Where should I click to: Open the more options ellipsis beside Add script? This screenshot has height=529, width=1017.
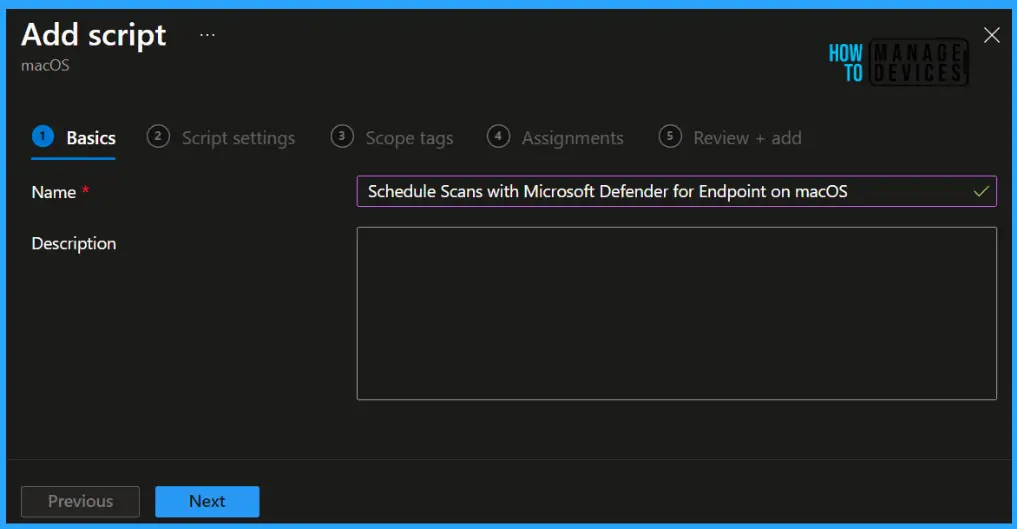207,35
